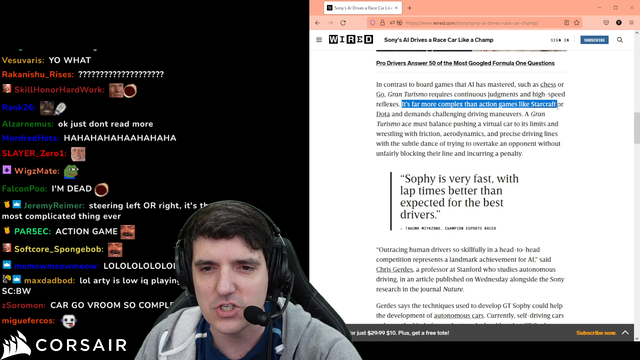The height and width of the screenshot is (360, 640).
Task: Click Subscribe now in bottom banner
Action: click(596, 333)
